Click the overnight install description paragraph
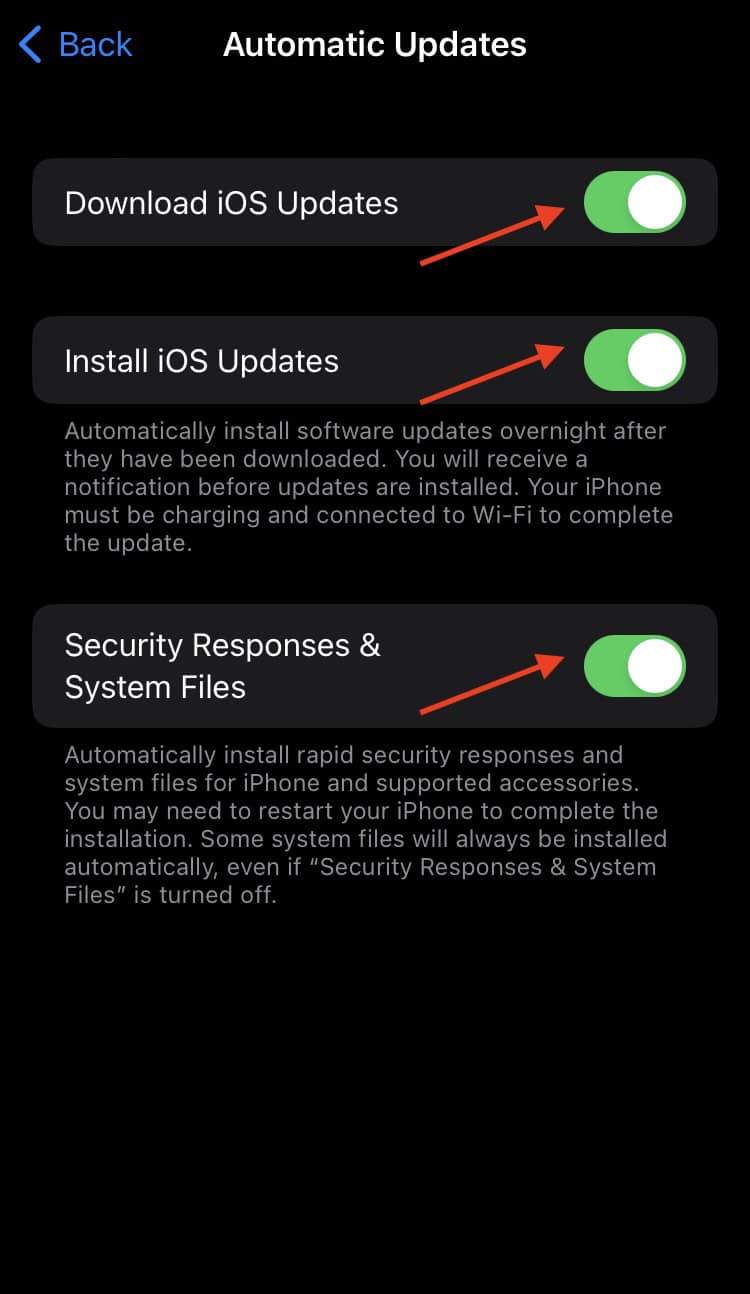 point(369,488)
